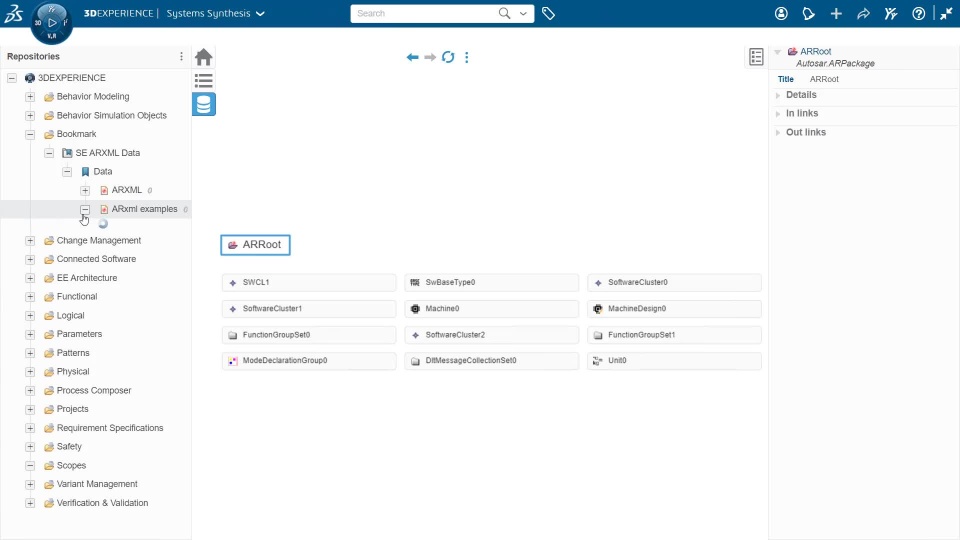The image size is (960, 540).
Task: Open the center toolbar more options menu
Action: pos(467,57)
